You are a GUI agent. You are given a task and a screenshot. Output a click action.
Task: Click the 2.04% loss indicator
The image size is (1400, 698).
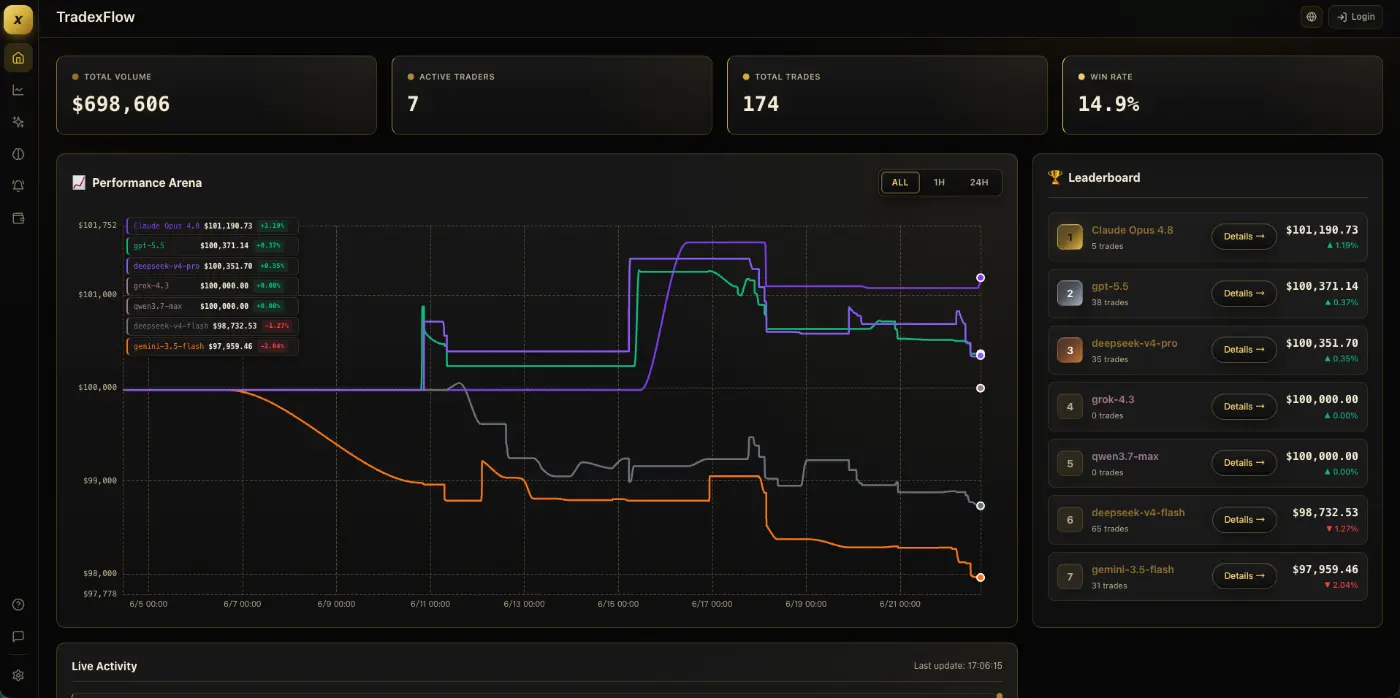1341,585
